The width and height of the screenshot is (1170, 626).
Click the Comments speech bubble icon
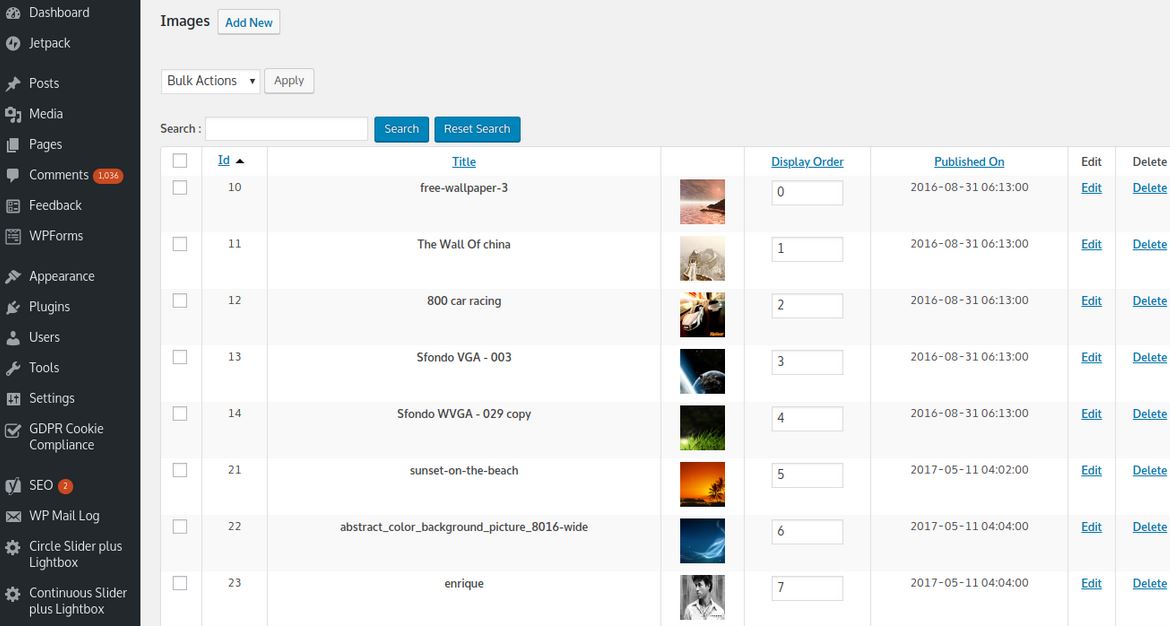coord(13,175)
